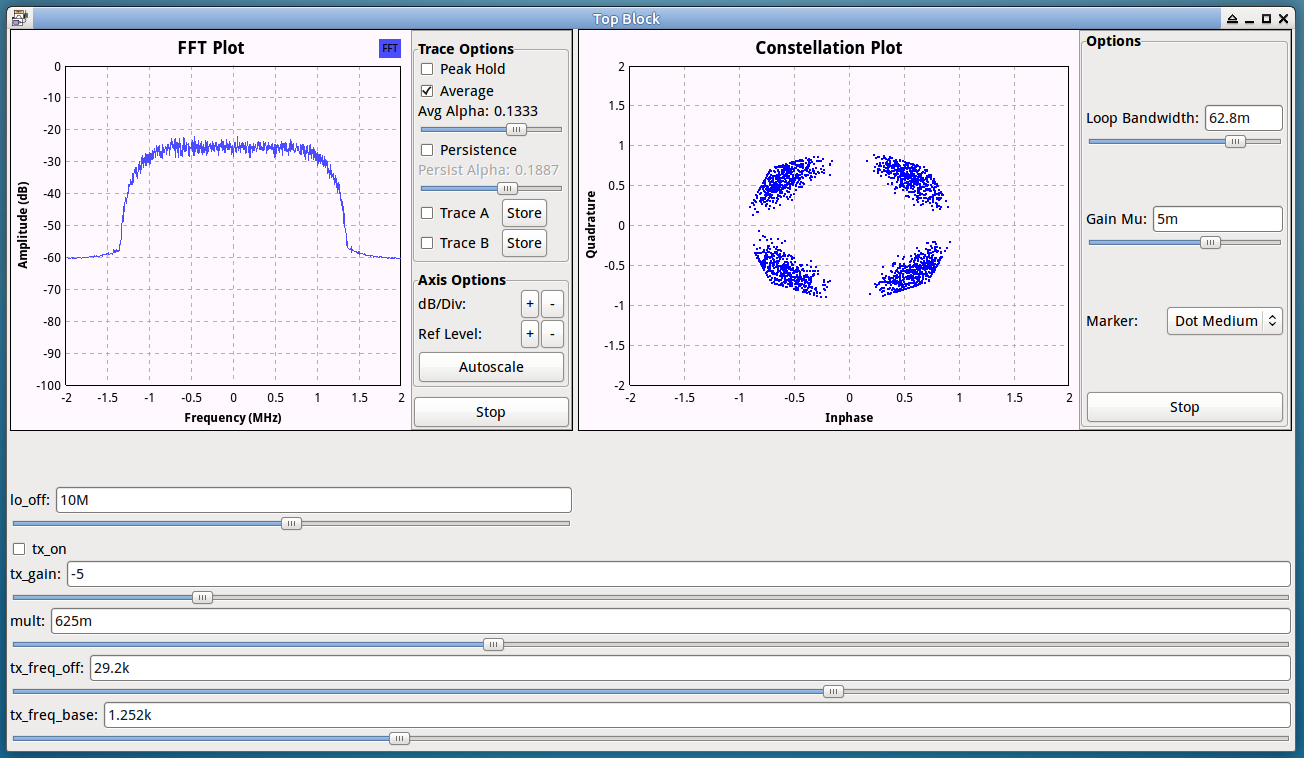Image resolution: width=1304 pixels, height=758 pixels.
Task: Maximize the Top Block window
Action: 1266,19
